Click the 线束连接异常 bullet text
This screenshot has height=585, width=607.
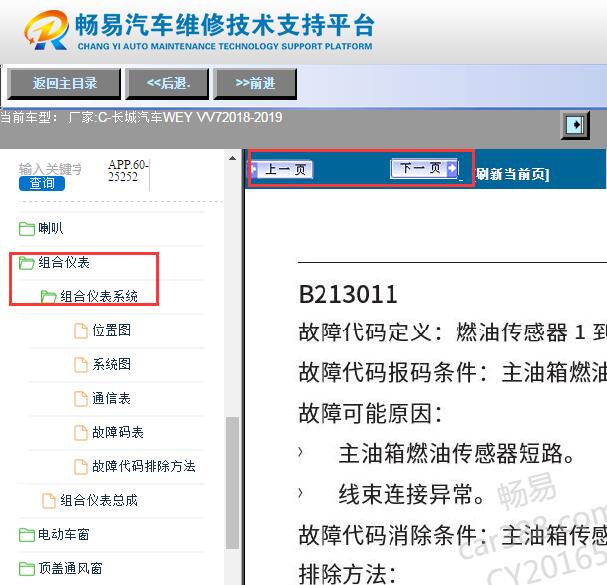(411, 494)
